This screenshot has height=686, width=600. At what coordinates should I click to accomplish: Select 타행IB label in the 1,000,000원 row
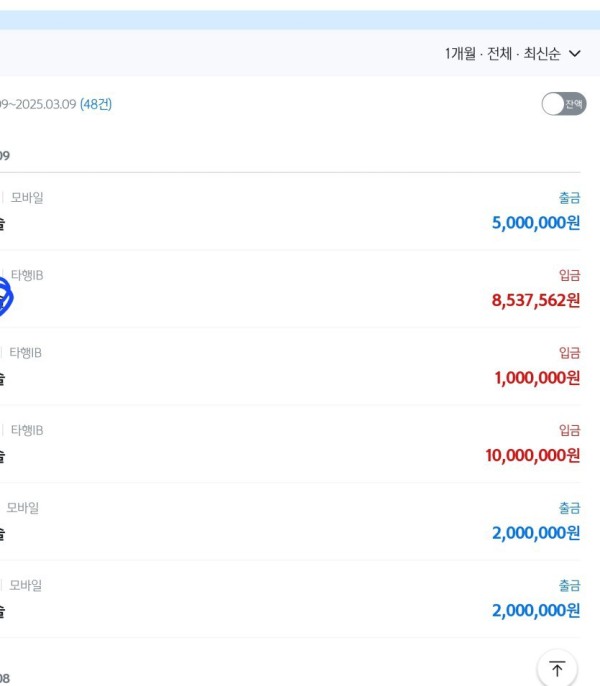tap(26, 353)
